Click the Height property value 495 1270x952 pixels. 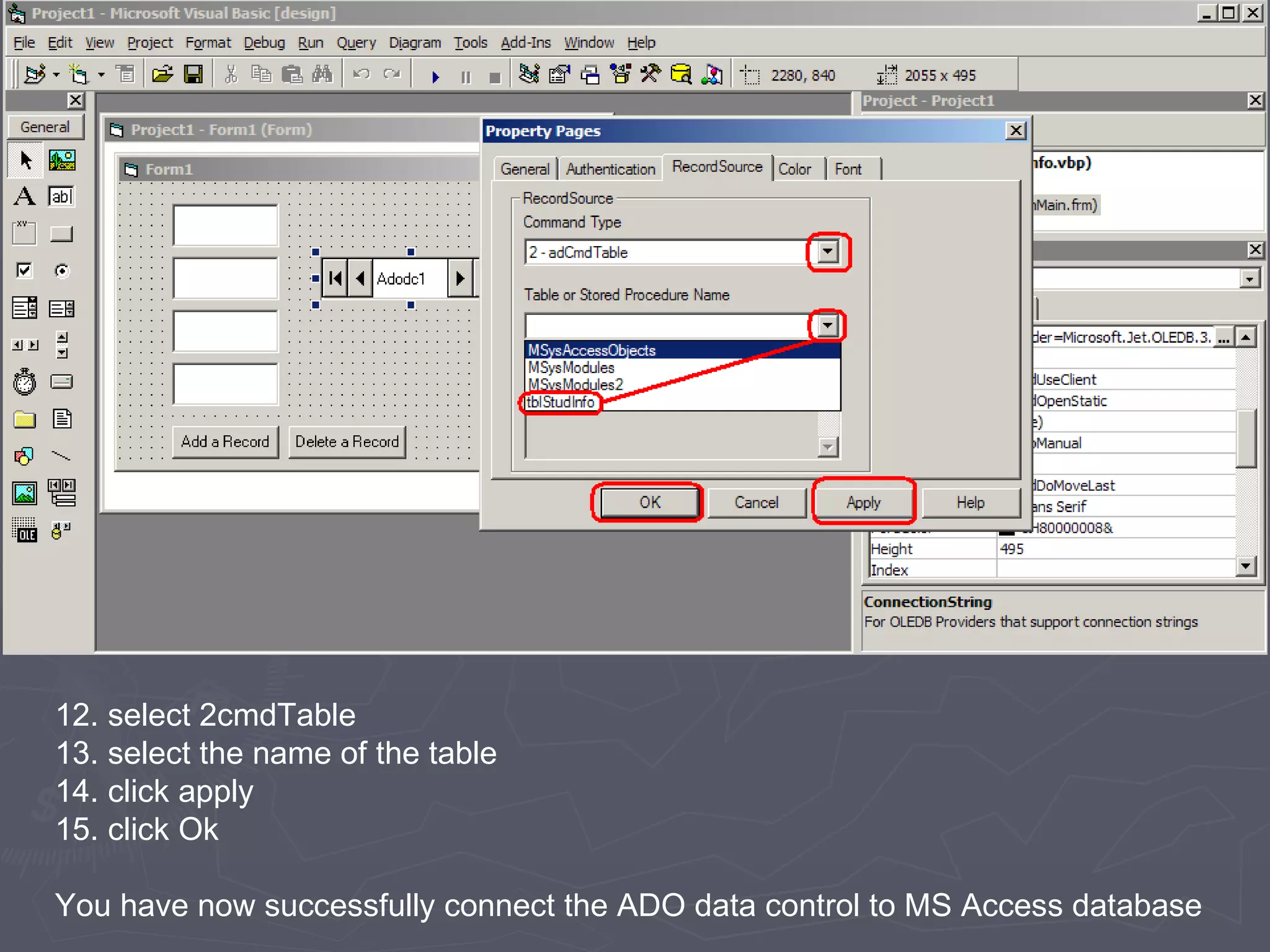pyautogui.click(x=1116, y=549)
